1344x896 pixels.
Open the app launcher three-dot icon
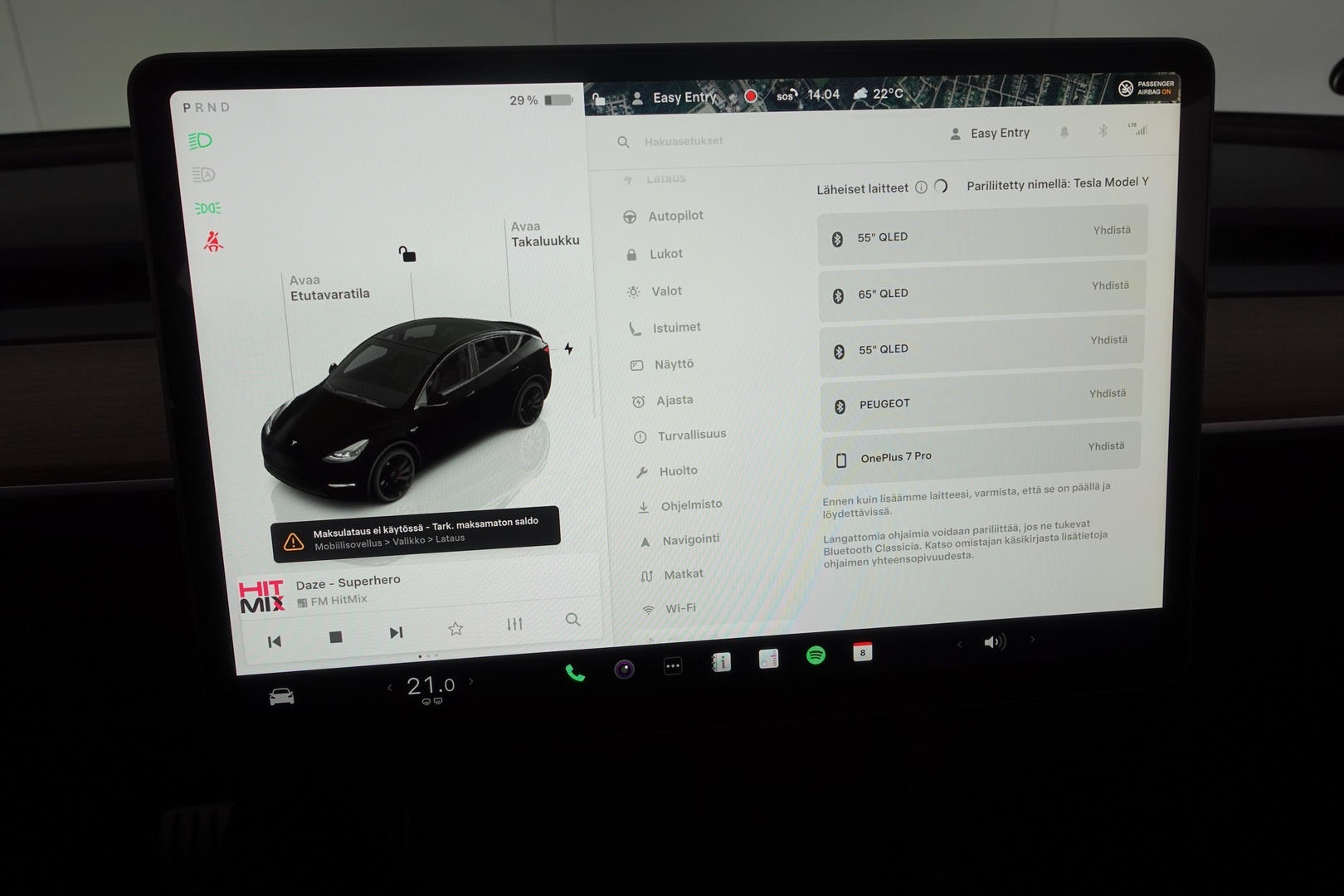[x=673, y=666]
